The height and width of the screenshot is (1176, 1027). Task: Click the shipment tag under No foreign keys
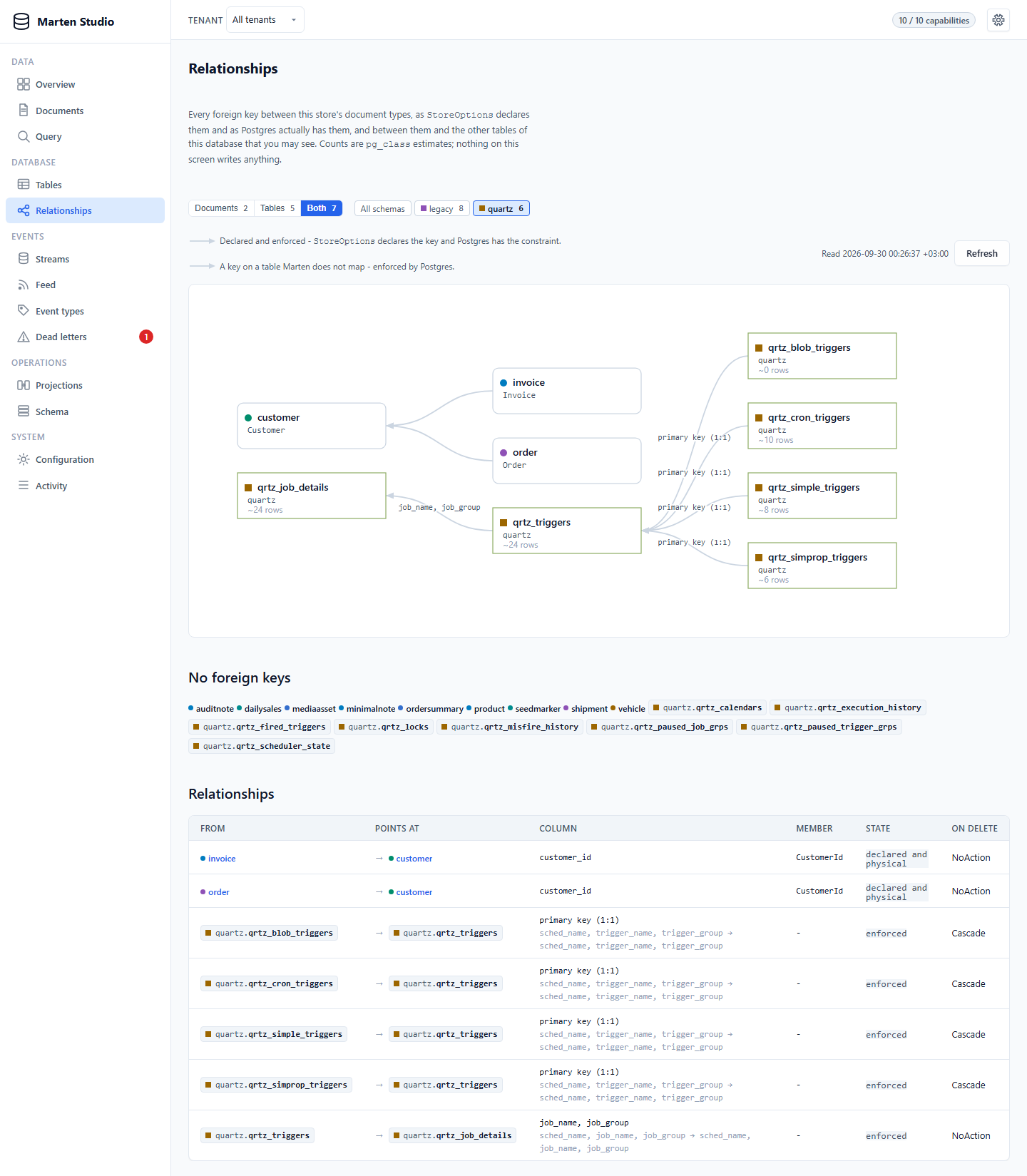[586, 709]
